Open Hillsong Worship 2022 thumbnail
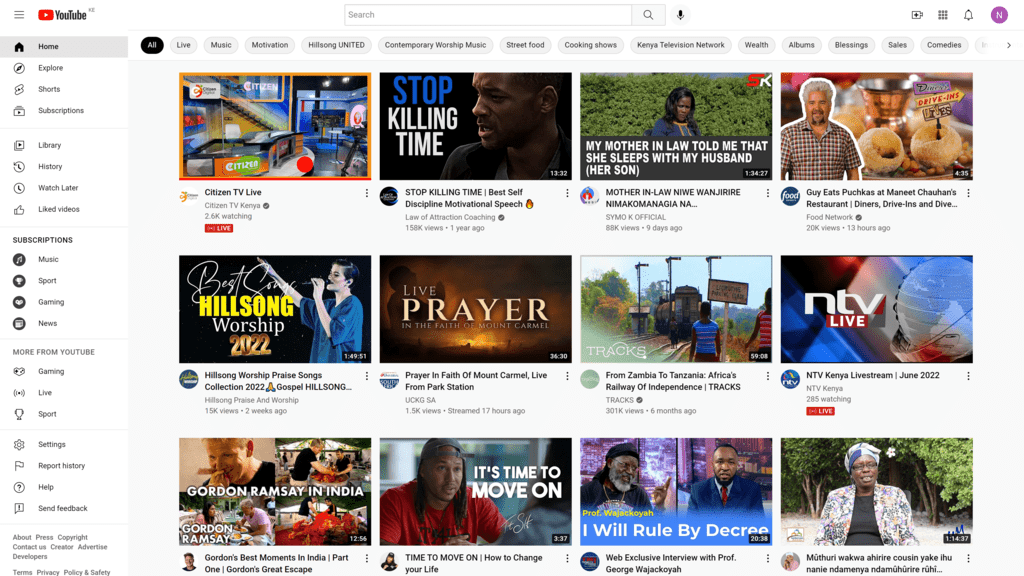Image resolution: width=1024 pixels, height=576 pixels. point(275,309)
